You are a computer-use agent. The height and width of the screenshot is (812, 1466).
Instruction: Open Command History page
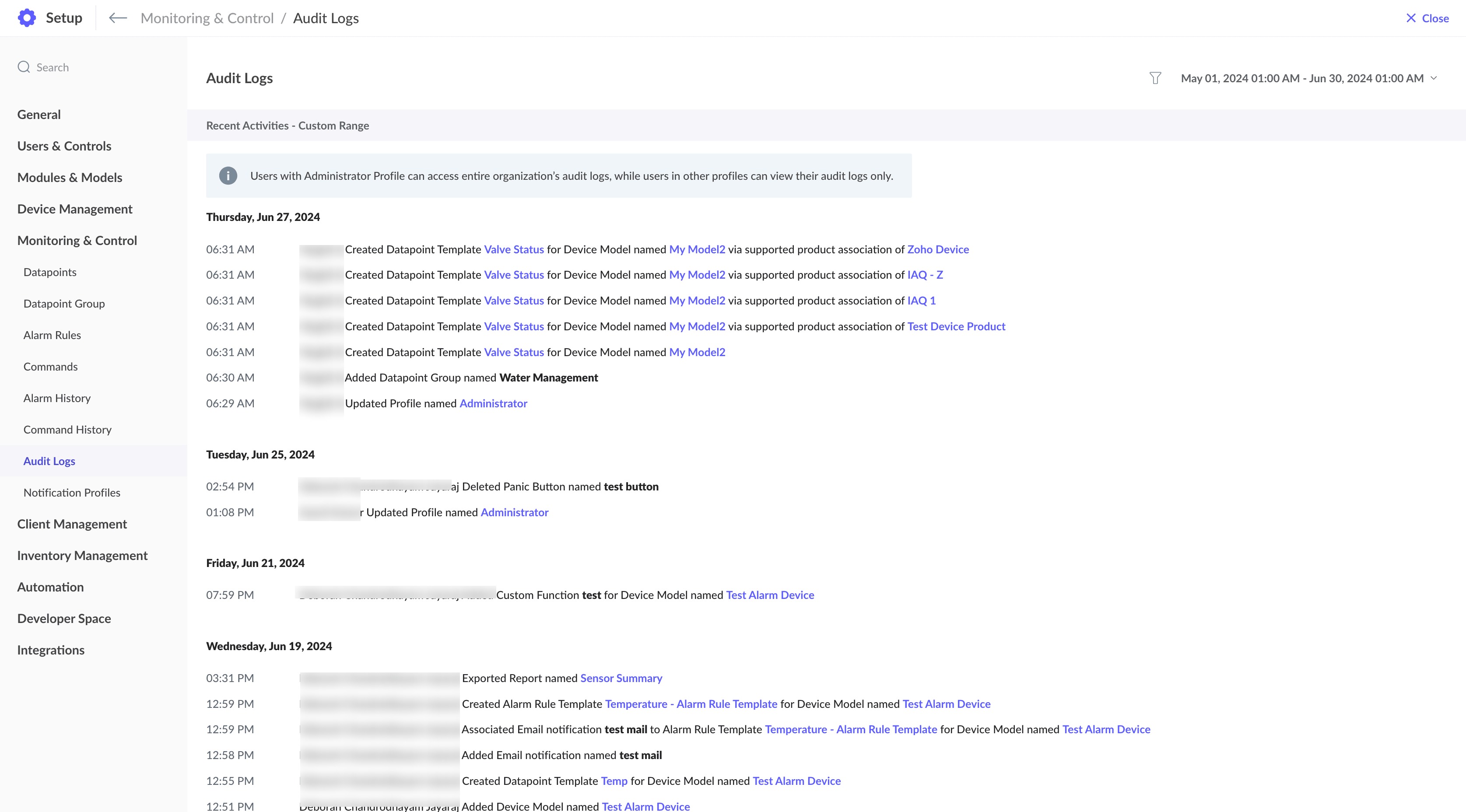tap(67, 430)
